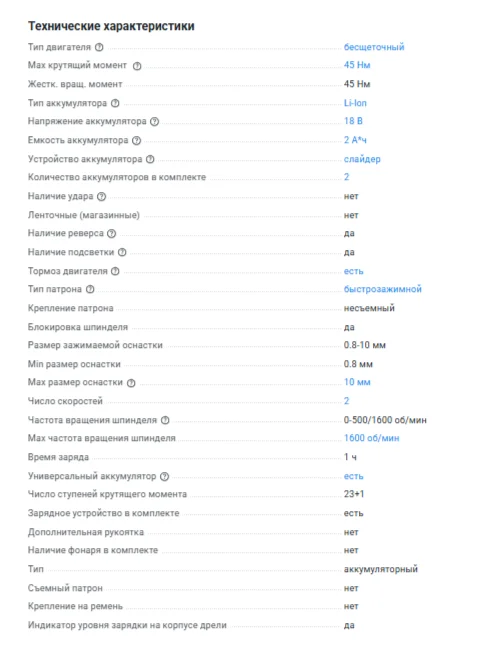
Task: Click question icon for Наличие реверса
Action: (112, 234)
